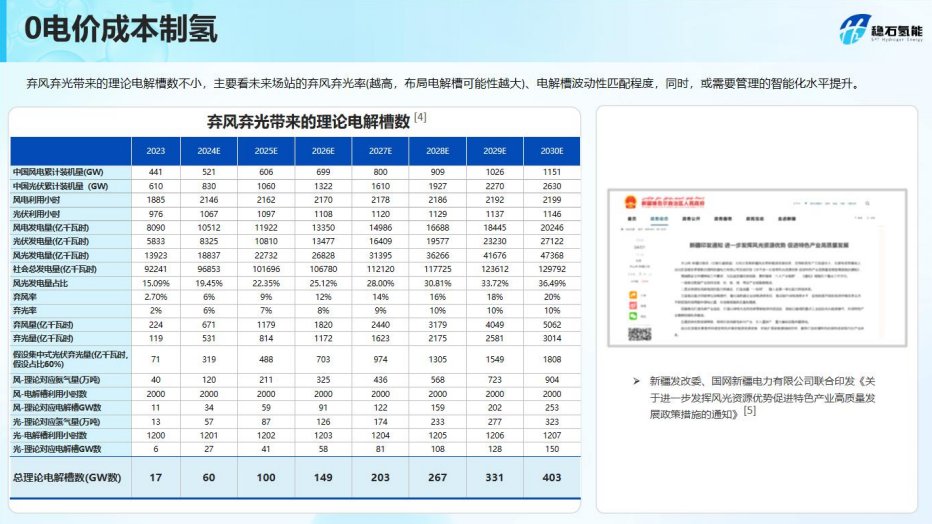Open footnote reference [5] after the policy caption
Screen dimensions: 932x524
click(x=750, y=410)
